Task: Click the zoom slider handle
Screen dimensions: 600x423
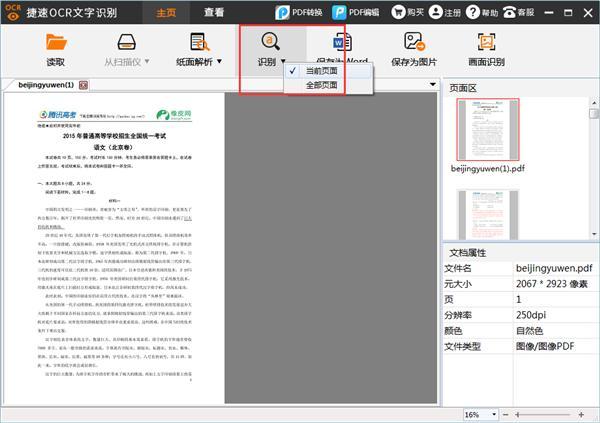Action: tap(517, 415)
